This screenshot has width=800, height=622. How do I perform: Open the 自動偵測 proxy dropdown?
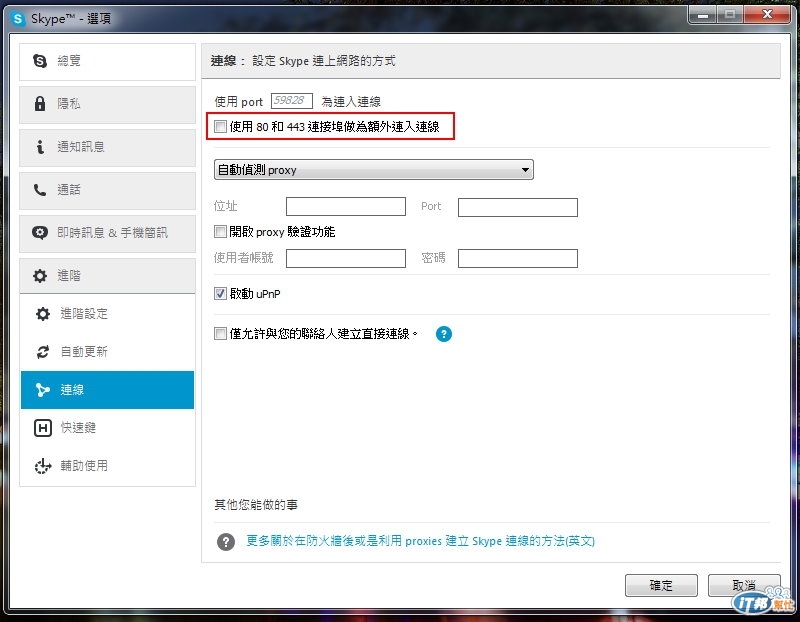point(373,170)
